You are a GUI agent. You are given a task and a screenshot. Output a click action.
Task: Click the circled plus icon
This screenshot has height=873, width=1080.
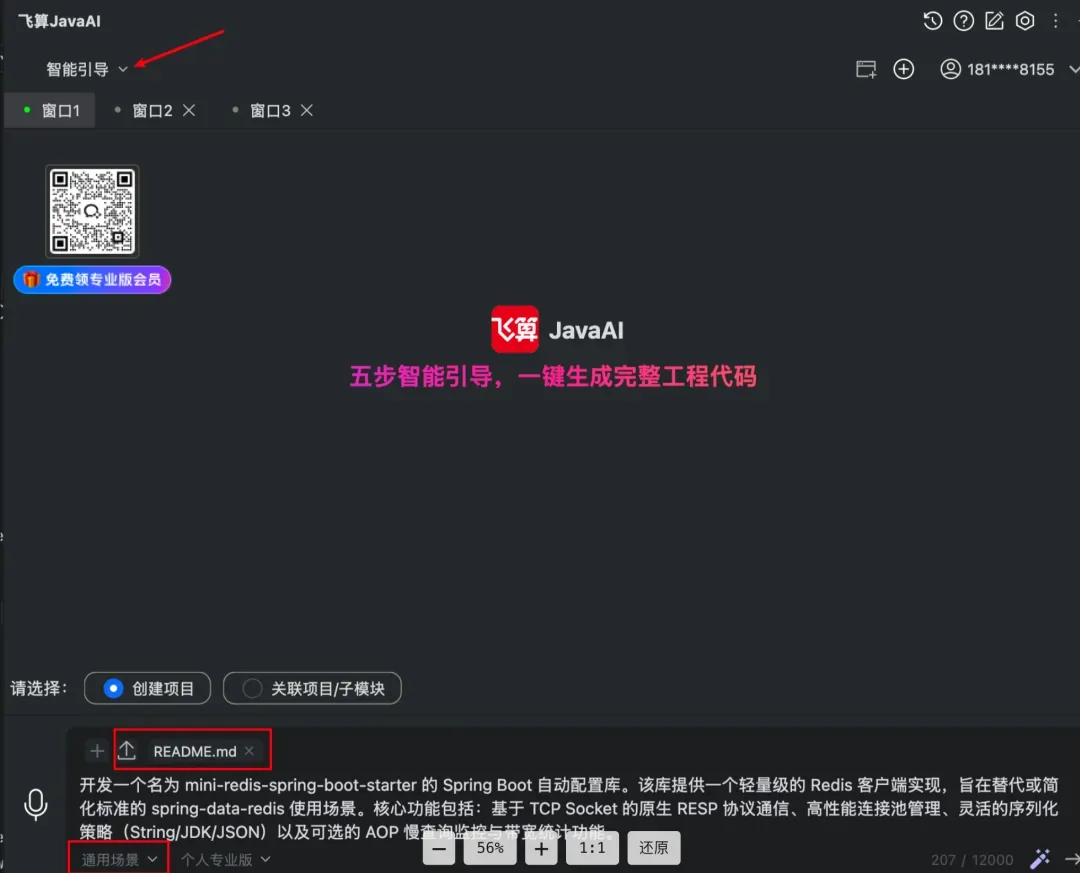click(x=904, y=69)
